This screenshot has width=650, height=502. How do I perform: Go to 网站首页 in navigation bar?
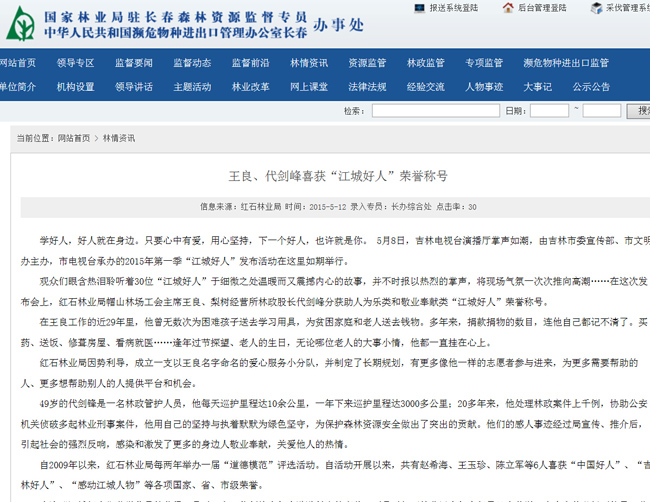tap(18, 62)
